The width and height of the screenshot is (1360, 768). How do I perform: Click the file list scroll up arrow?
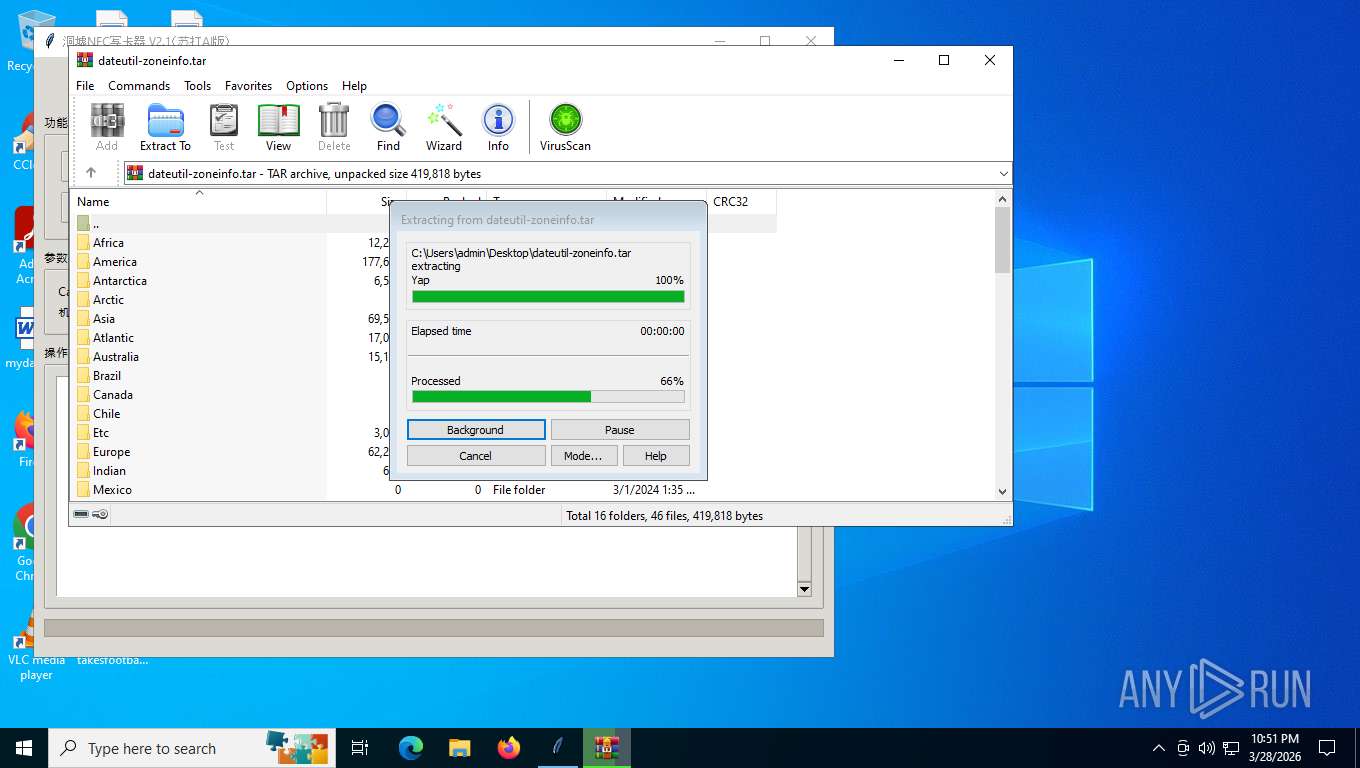(1002, 199)
